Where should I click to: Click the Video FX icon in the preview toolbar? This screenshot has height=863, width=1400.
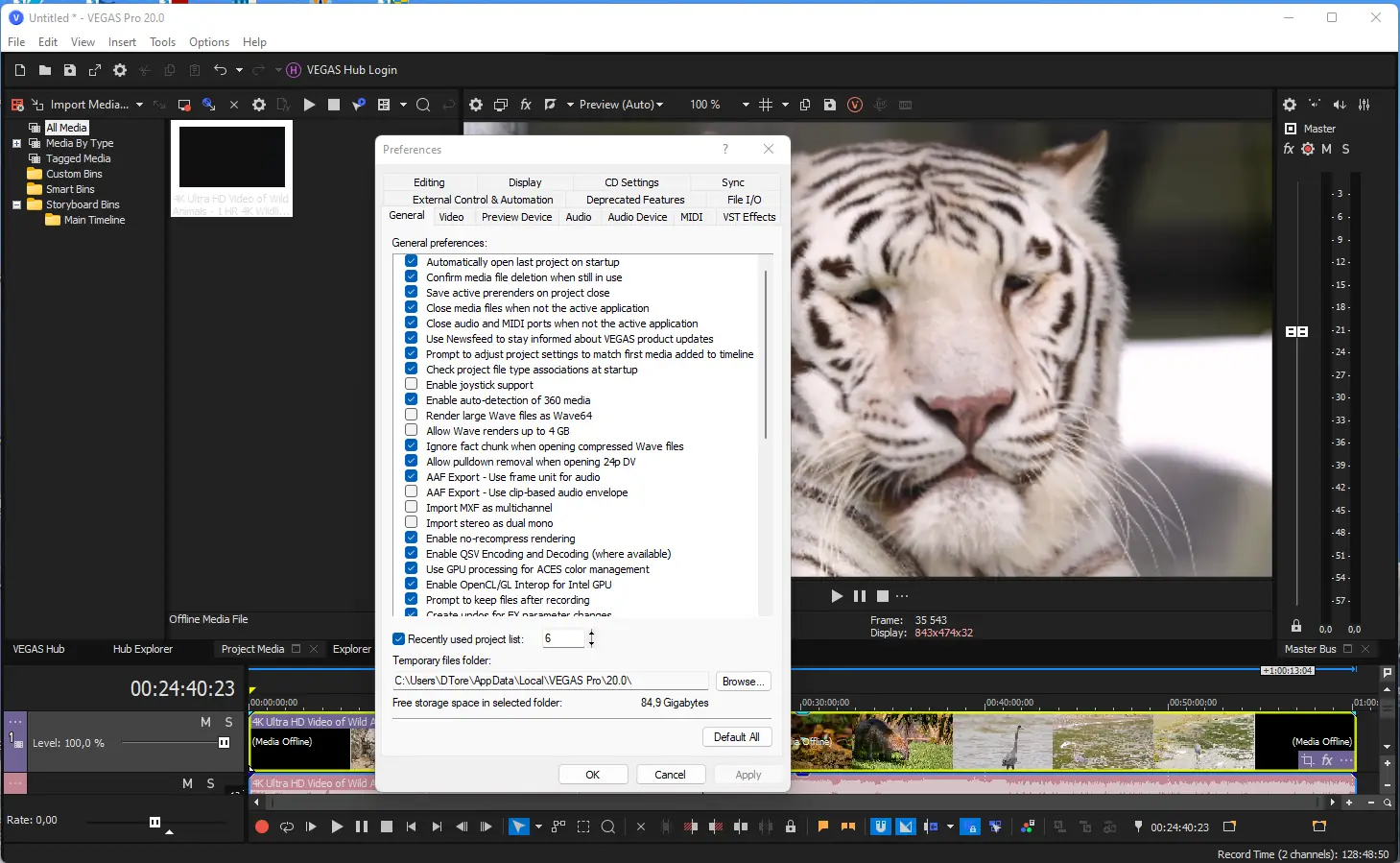526,105
